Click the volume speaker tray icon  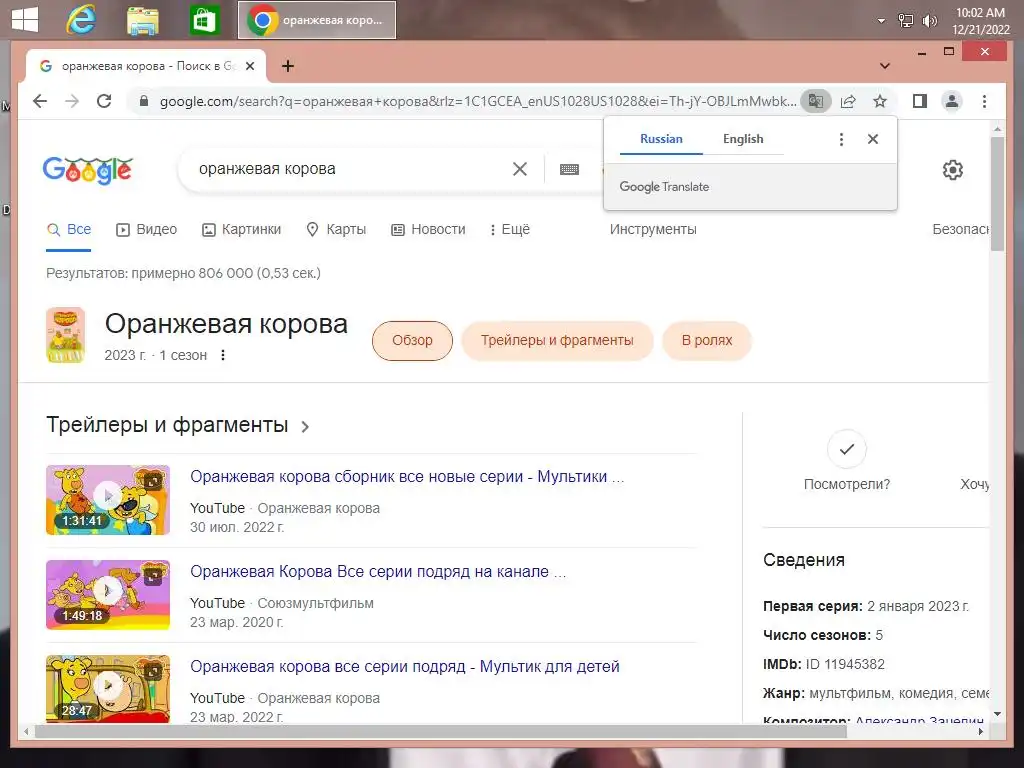930,21
